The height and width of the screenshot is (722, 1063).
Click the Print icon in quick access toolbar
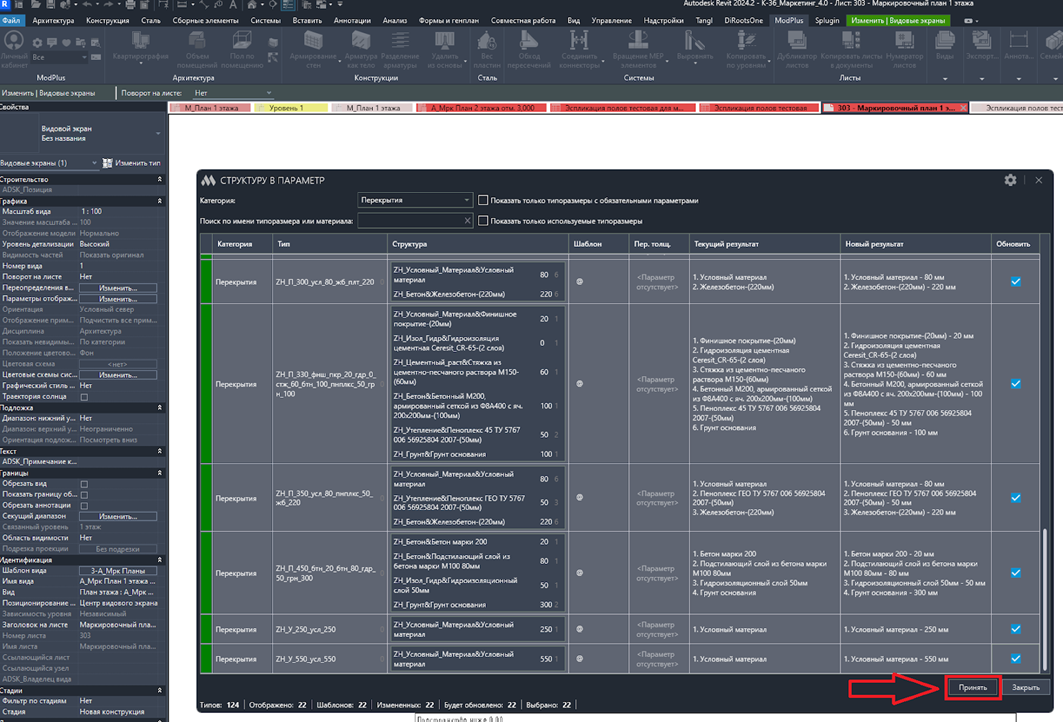pos(130,5)
